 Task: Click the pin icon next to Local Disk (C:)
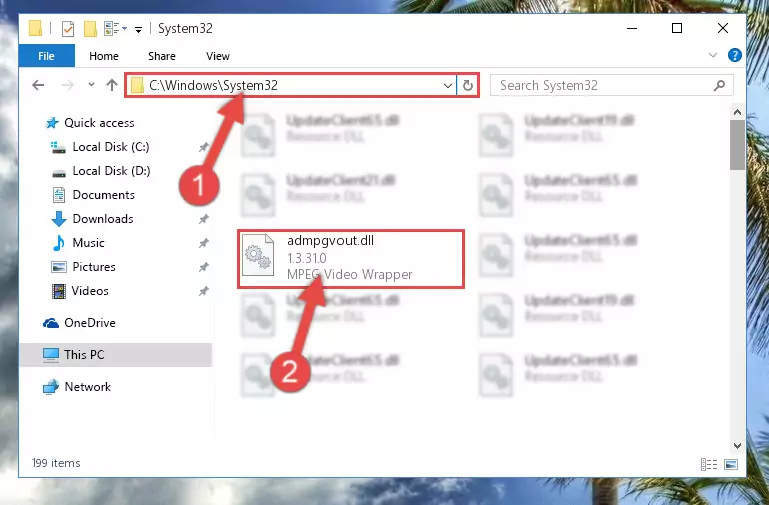(204, 147)
